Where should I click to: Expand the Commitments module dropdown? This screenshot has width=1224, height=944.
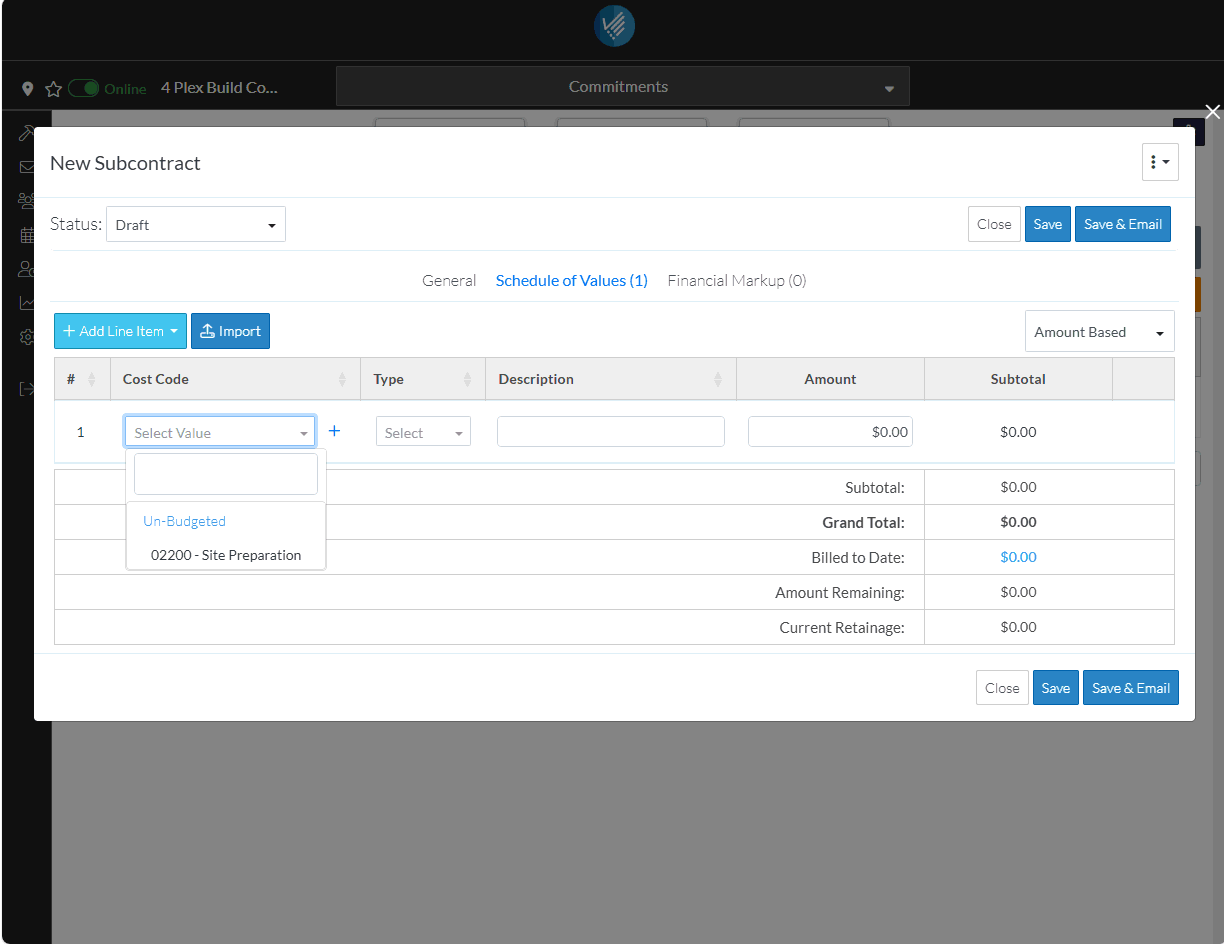(622, 87)
